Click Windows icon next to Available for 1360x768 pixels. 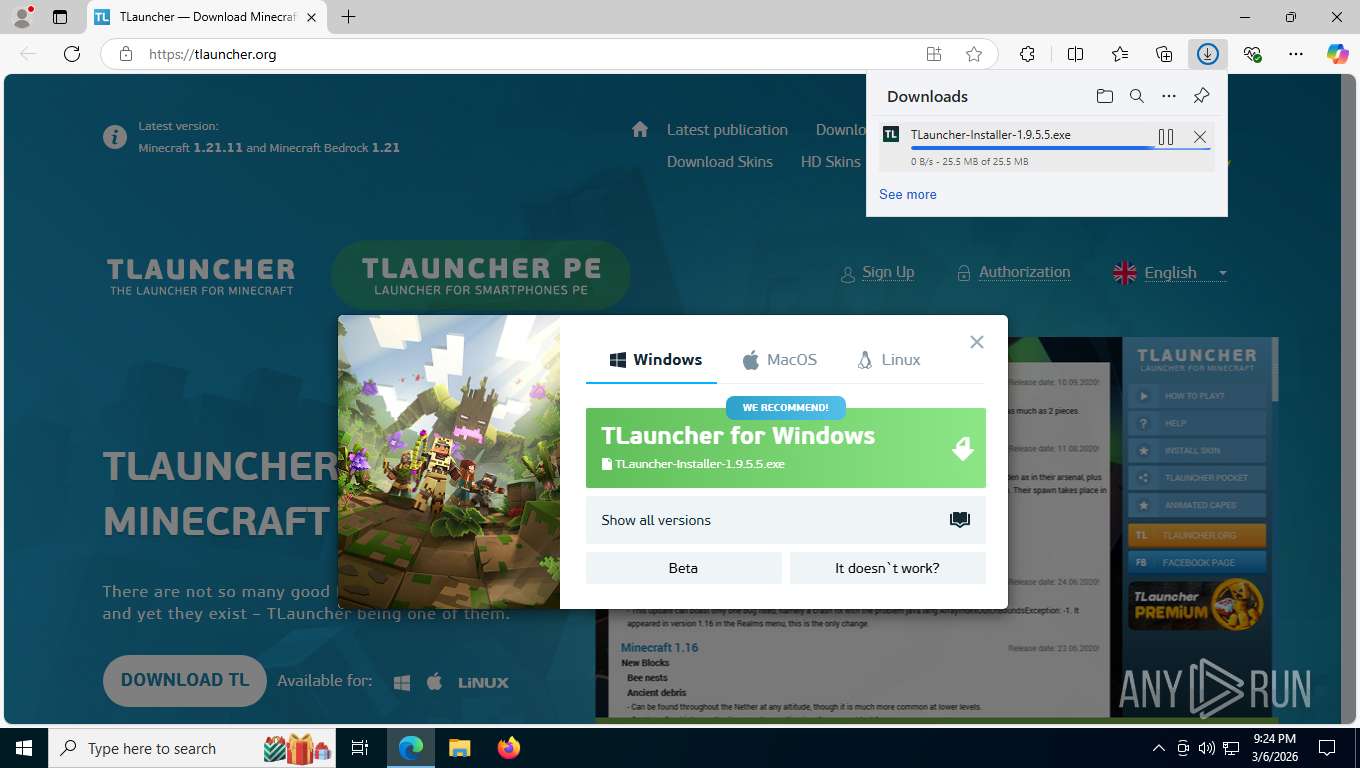402,682
